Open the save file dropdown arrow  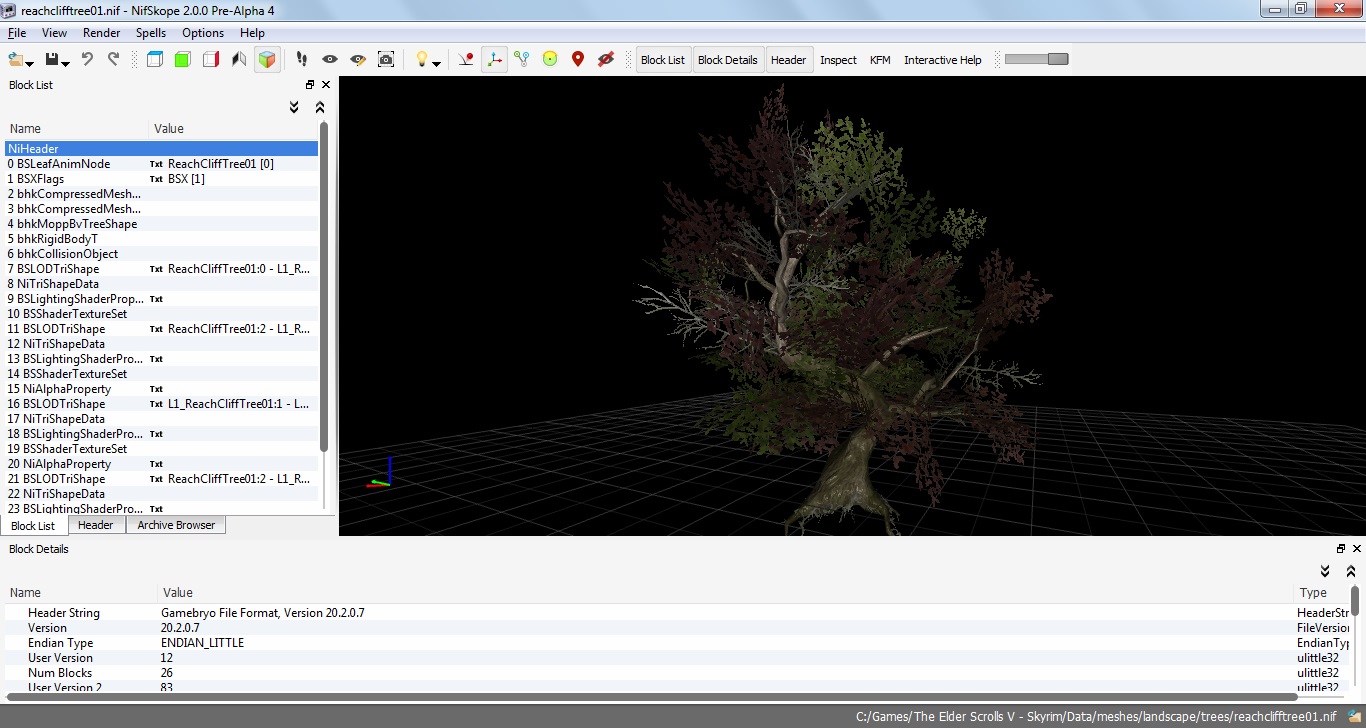[x=66, y=63]
